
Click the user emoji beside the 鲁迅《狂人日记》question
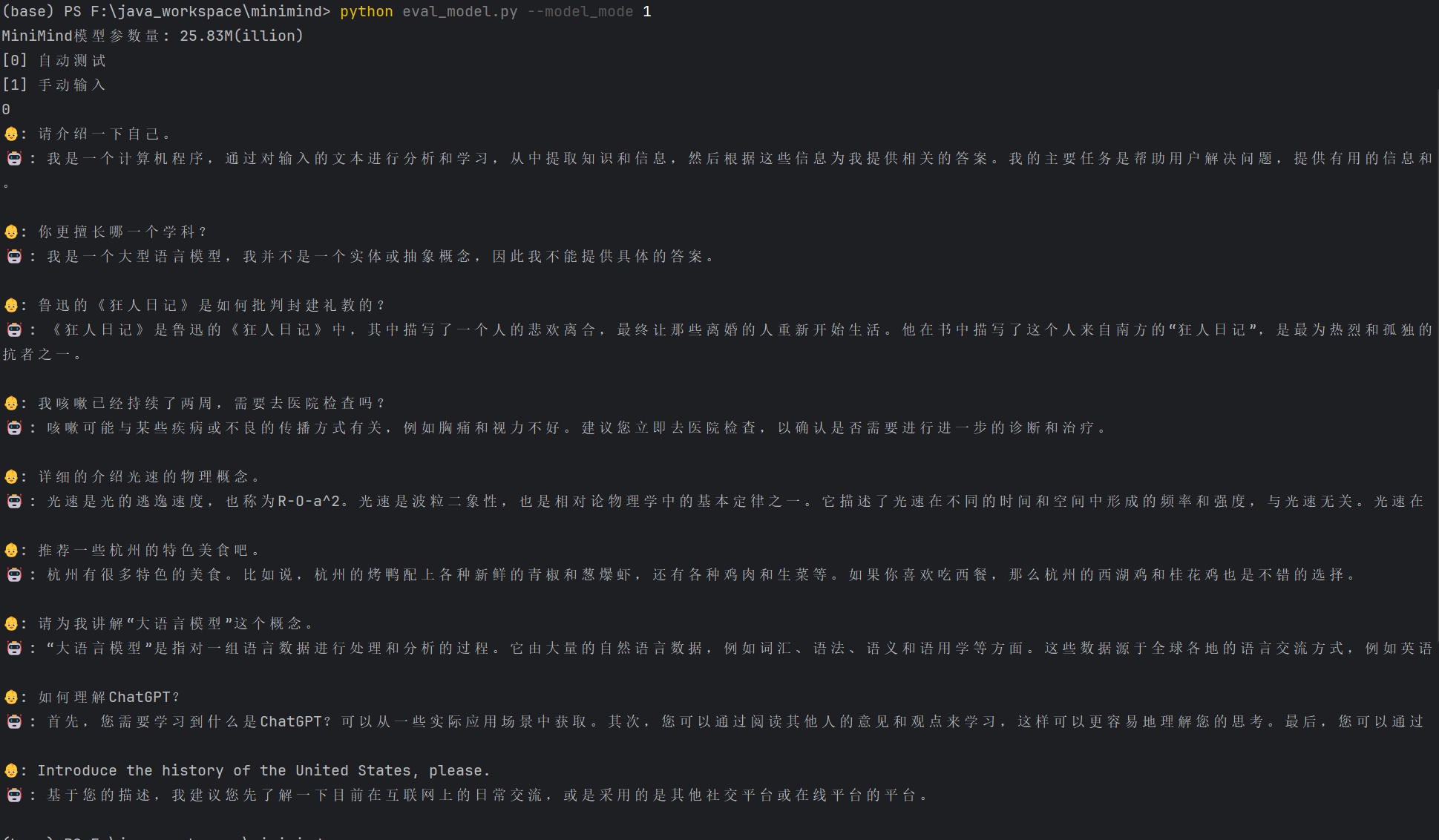point(11,306)
